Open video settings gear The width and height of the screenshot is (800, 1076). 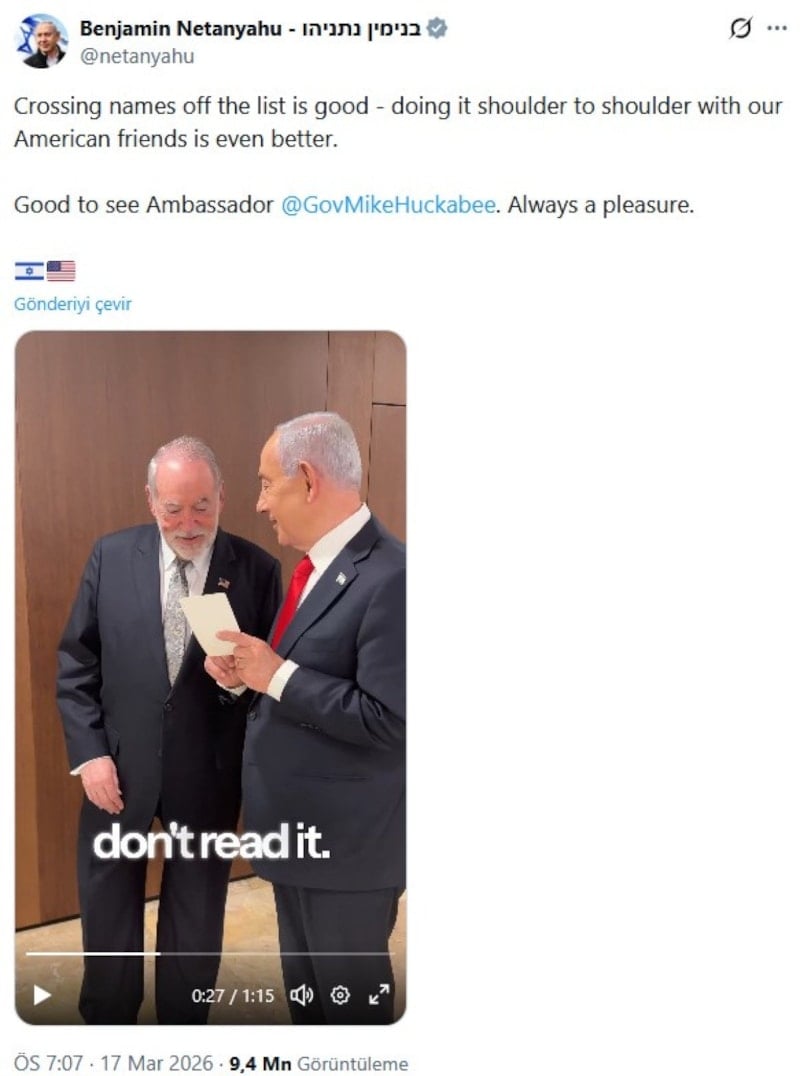(x=340, y=995)
